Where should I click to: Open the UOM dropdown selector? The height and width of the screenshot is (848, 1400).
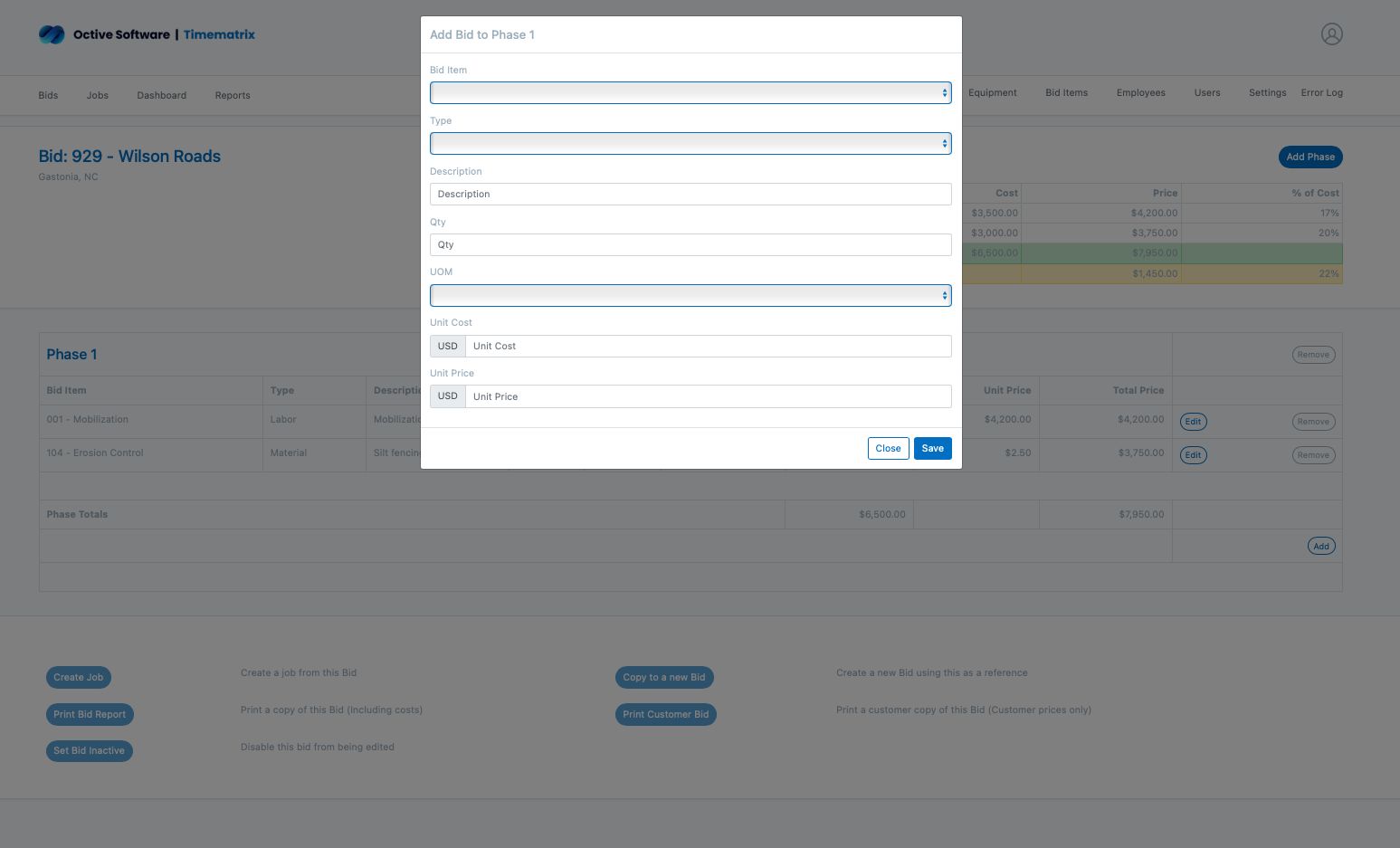point(690,296)
